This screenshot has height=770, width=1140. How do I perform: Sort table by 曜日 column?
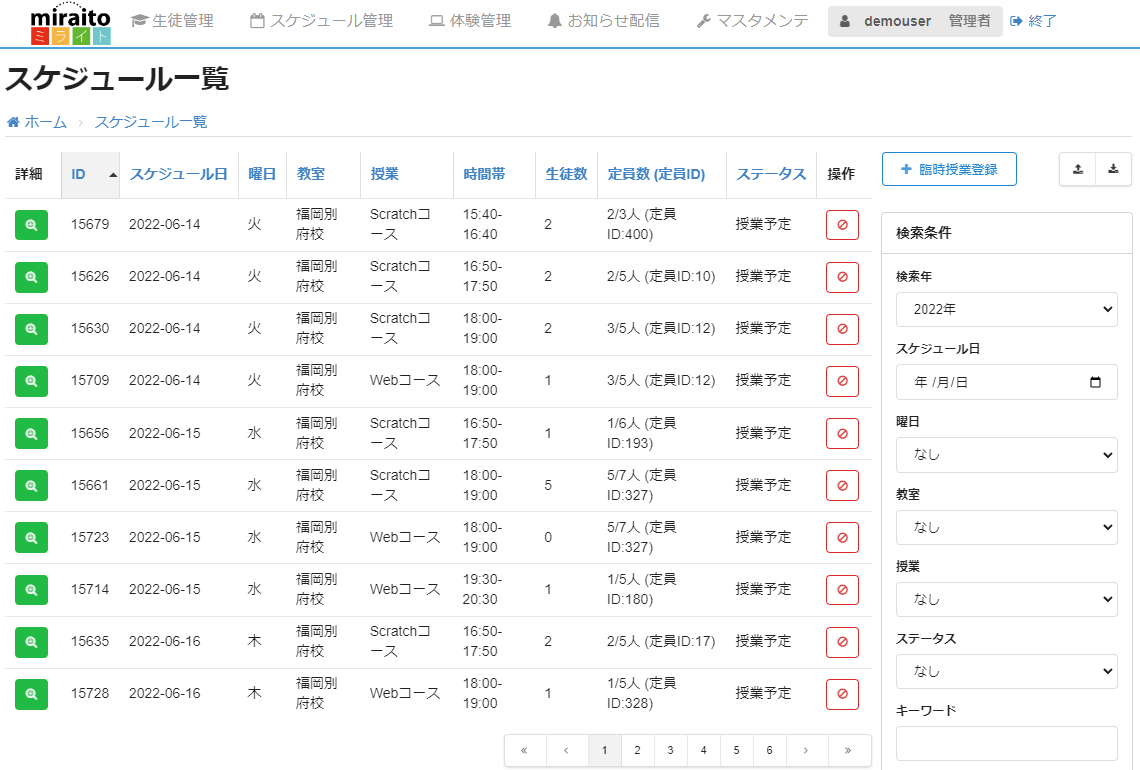tap(262, 175)
